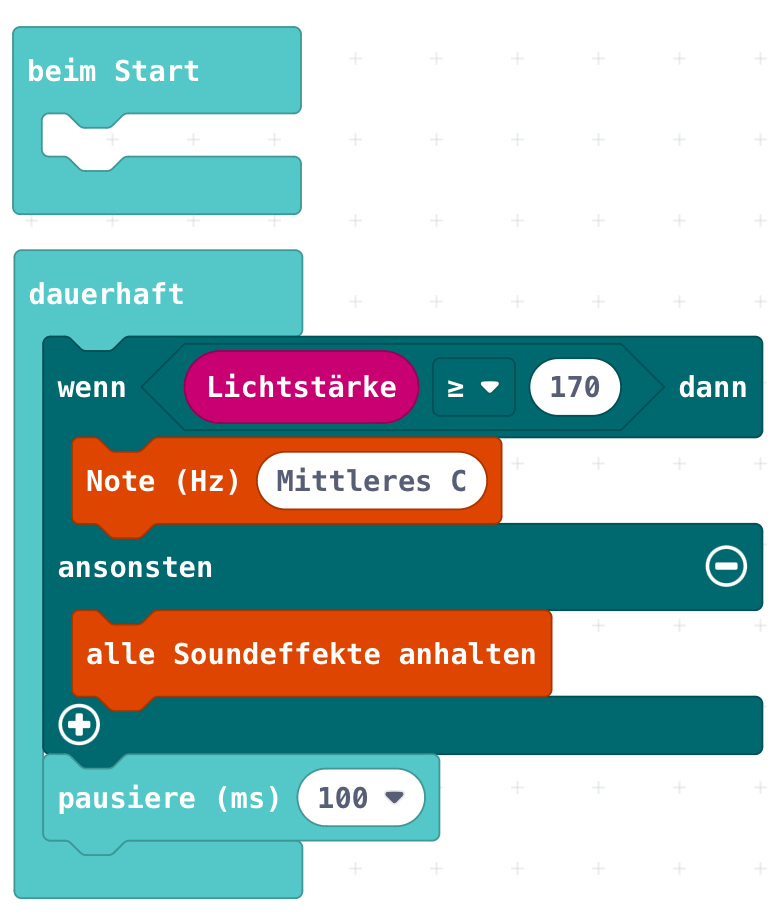Image resolution: width=777 pixels, height=916 pixels.
Task: Select the pink Lichtstärke sensor block
Action: tap(301, 387)
